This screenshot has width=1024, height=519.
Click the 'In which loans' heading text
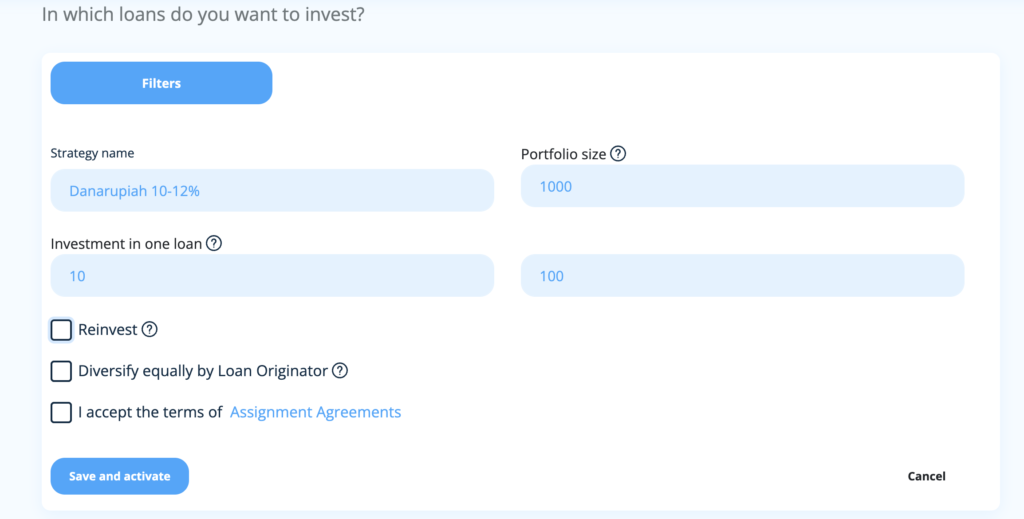(203, 14)
